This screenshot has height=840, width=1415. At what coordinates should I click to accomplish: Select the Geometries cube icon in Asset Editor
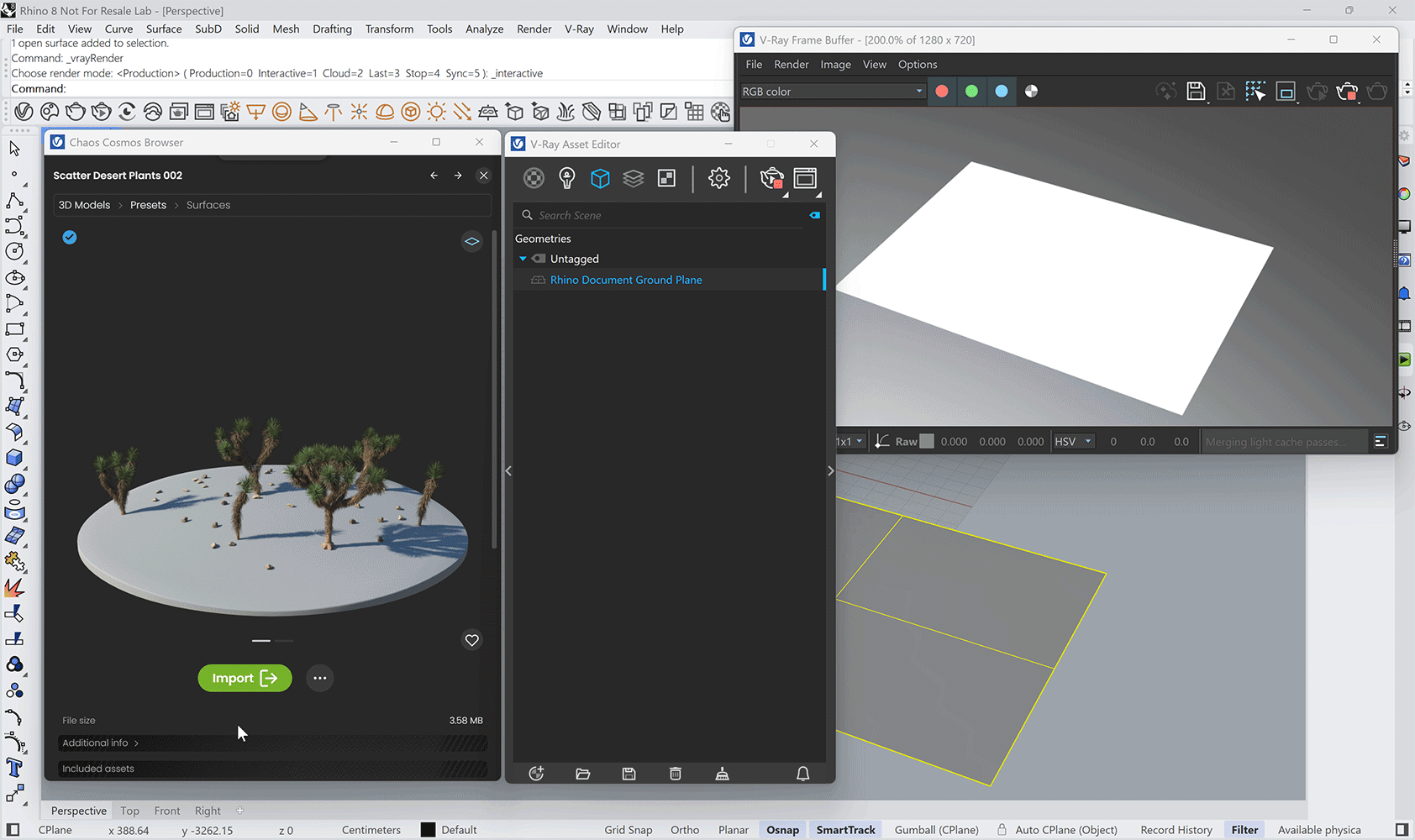[x=600, y=178]
